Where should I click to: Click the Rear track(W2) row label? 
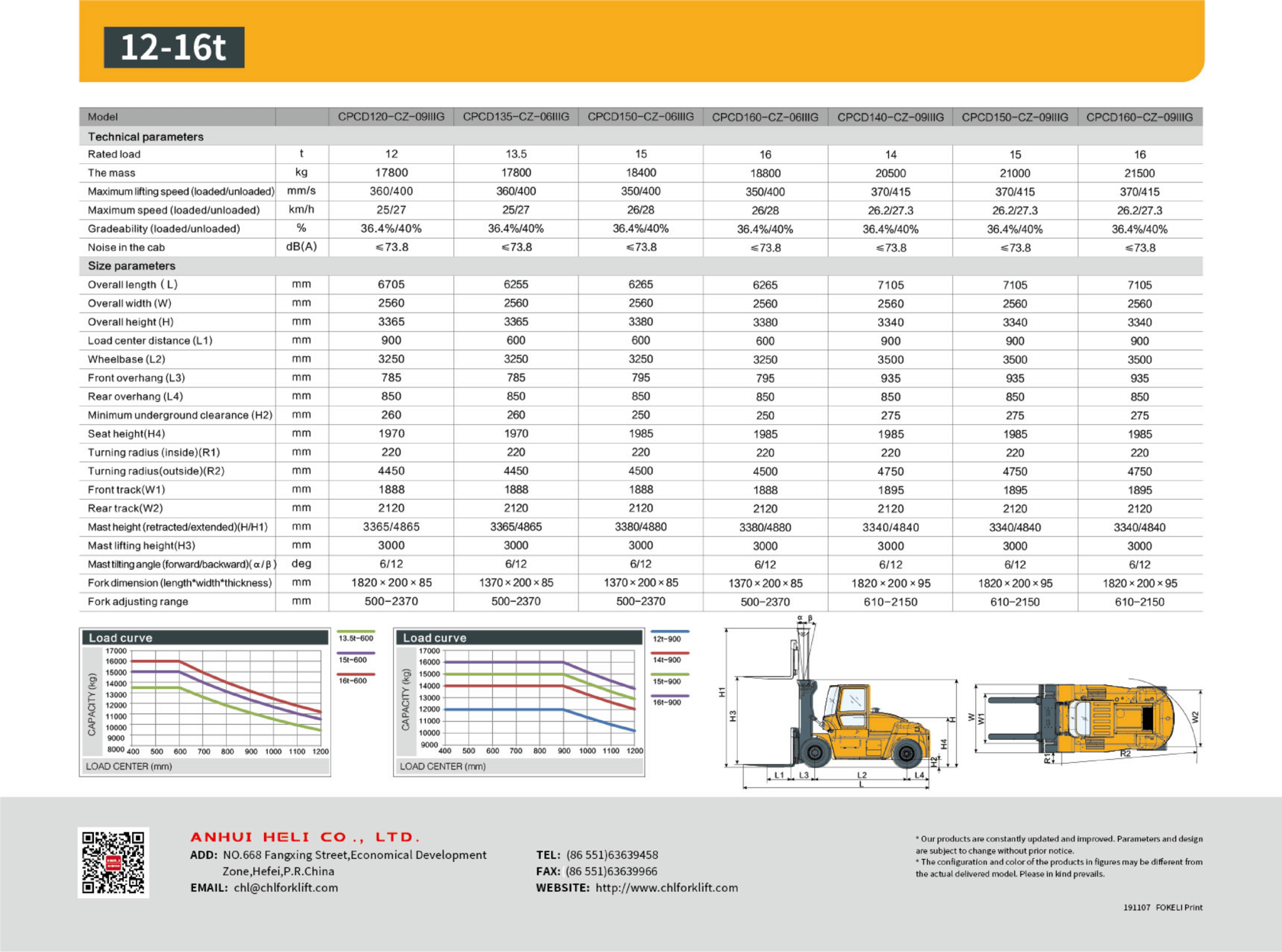(x=125, y=508)
